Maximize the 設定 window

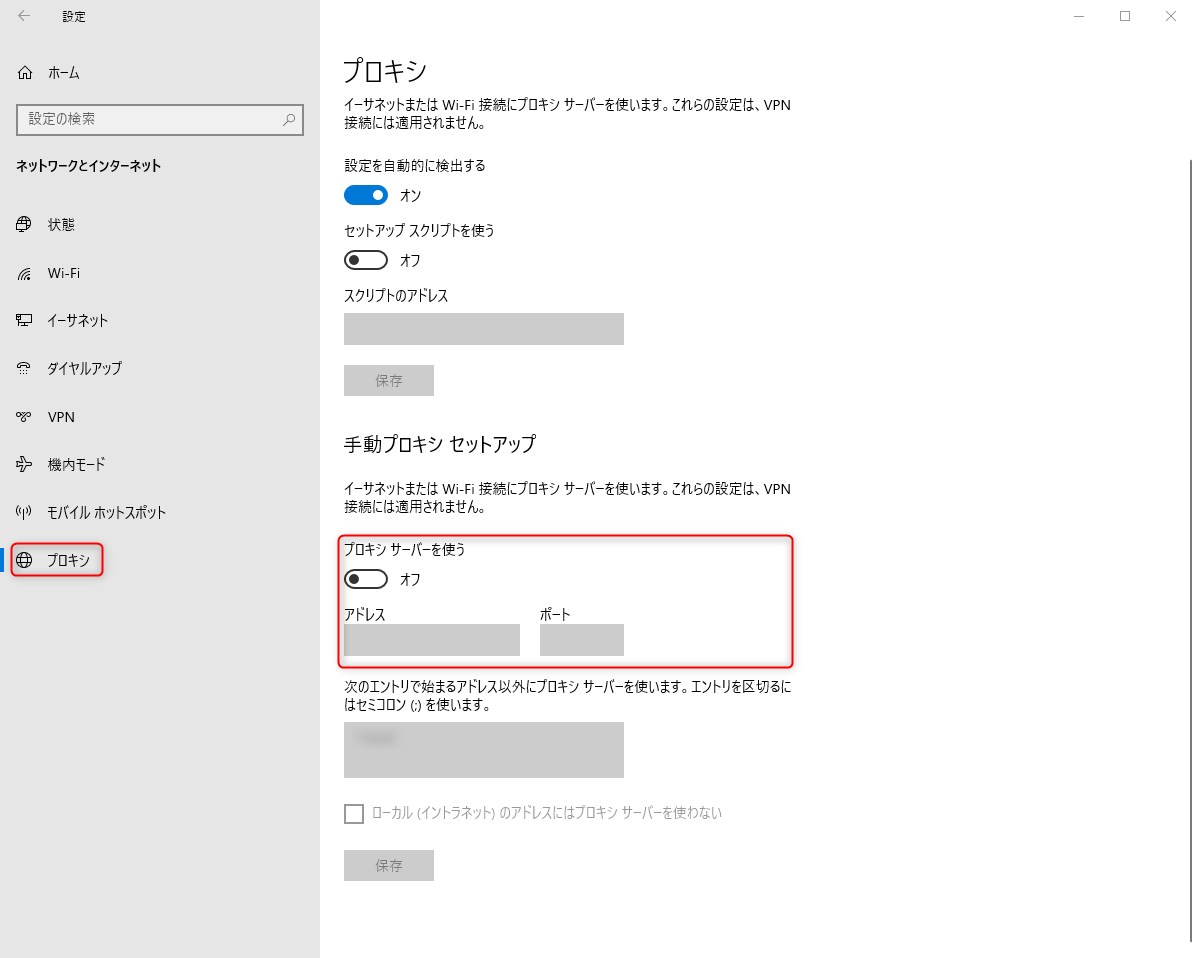tap(1125, 16)
